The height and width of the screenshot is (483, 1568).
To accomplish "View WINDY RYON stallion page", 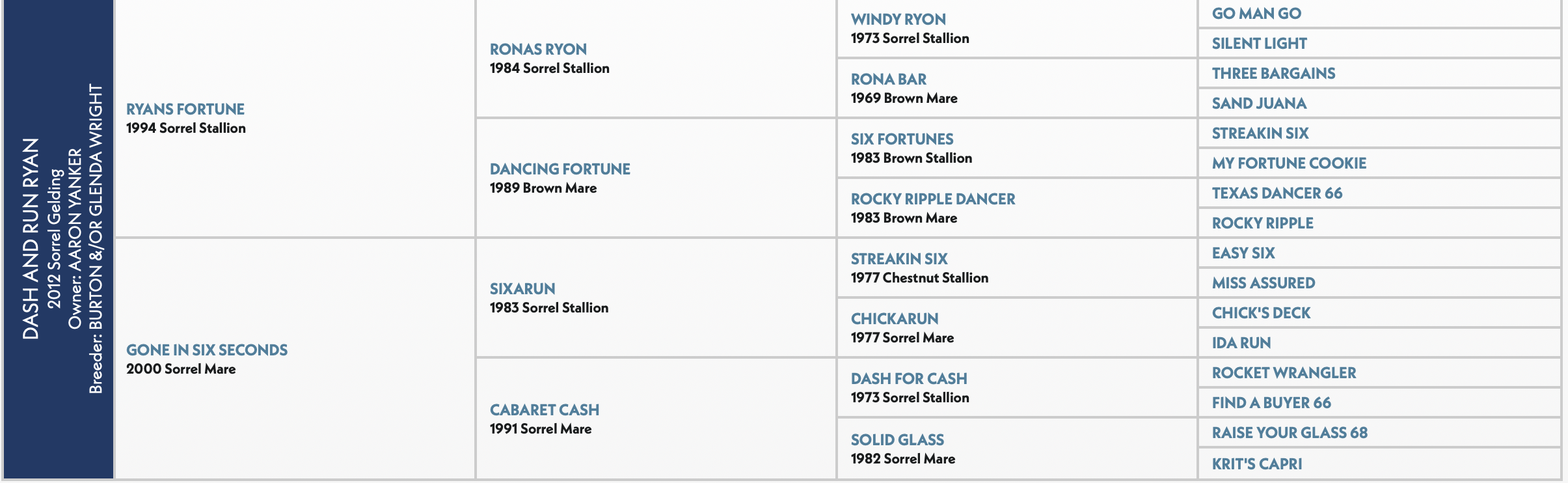I will (x=899, y=20).
